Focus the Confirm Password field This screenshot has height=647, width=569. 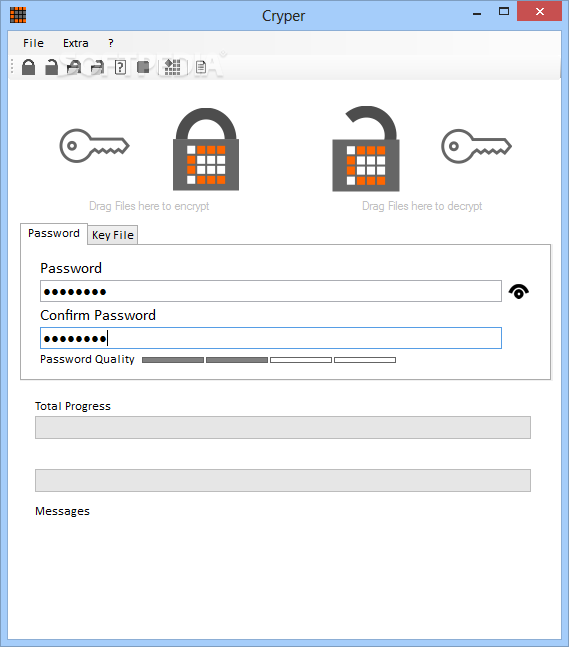(271, 338)
